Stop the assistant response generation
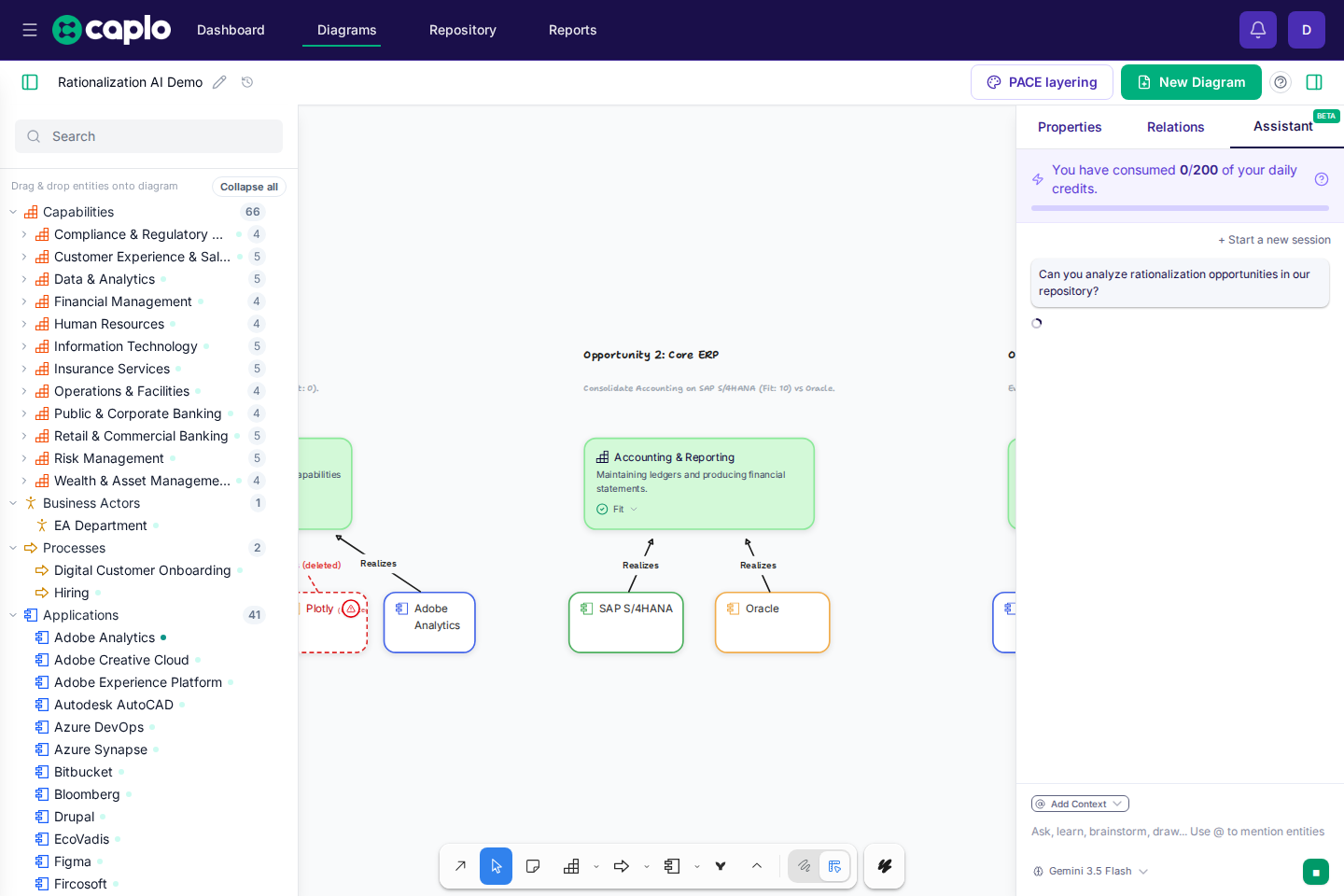 click(1316, 872)
